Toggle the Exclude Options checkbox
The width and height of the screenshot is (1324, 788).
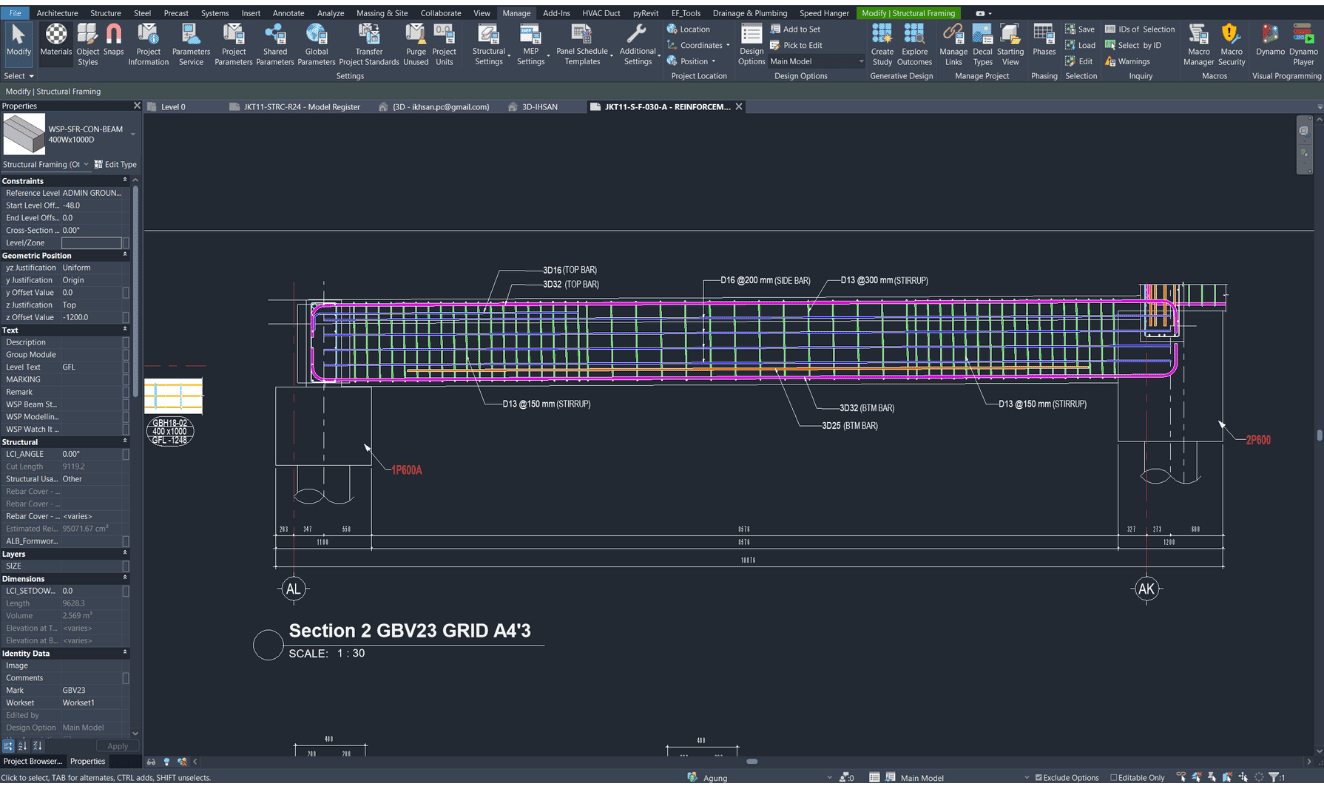tap(1038, 777)
